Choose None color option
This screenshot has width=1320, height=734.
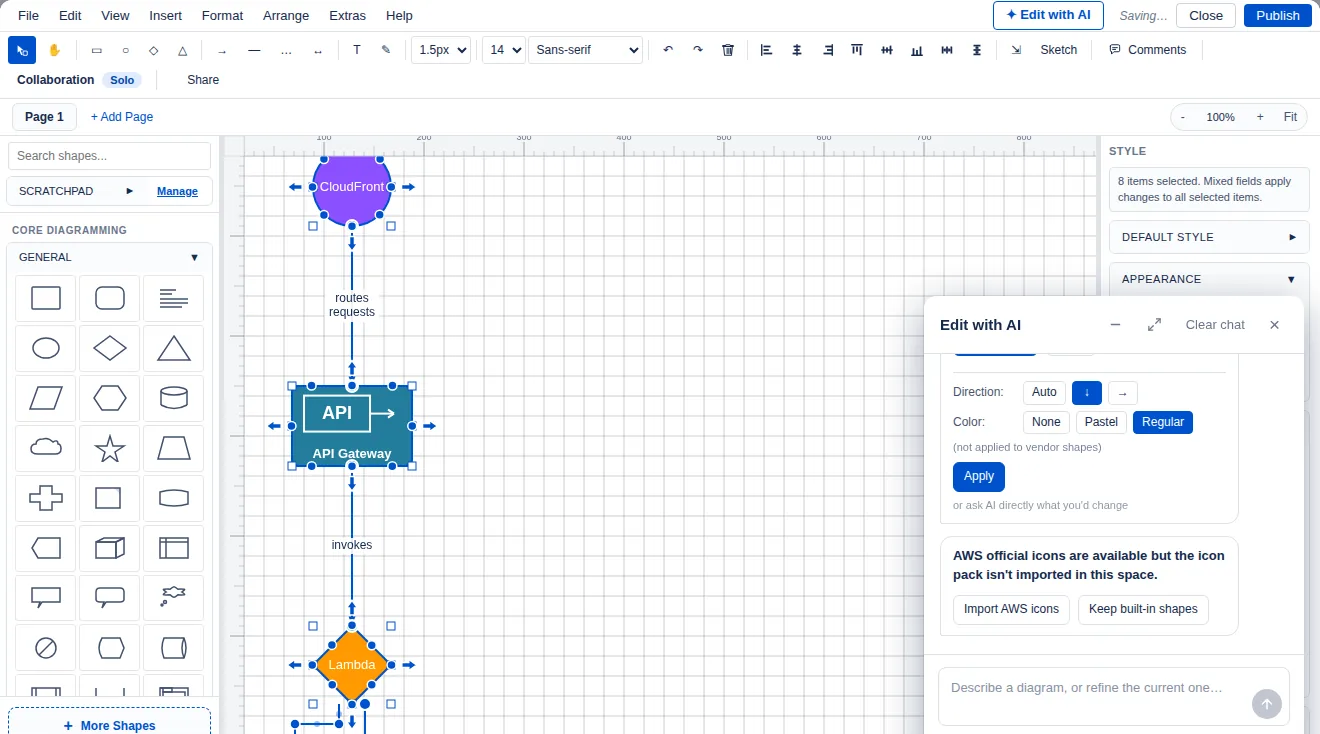1046,422
